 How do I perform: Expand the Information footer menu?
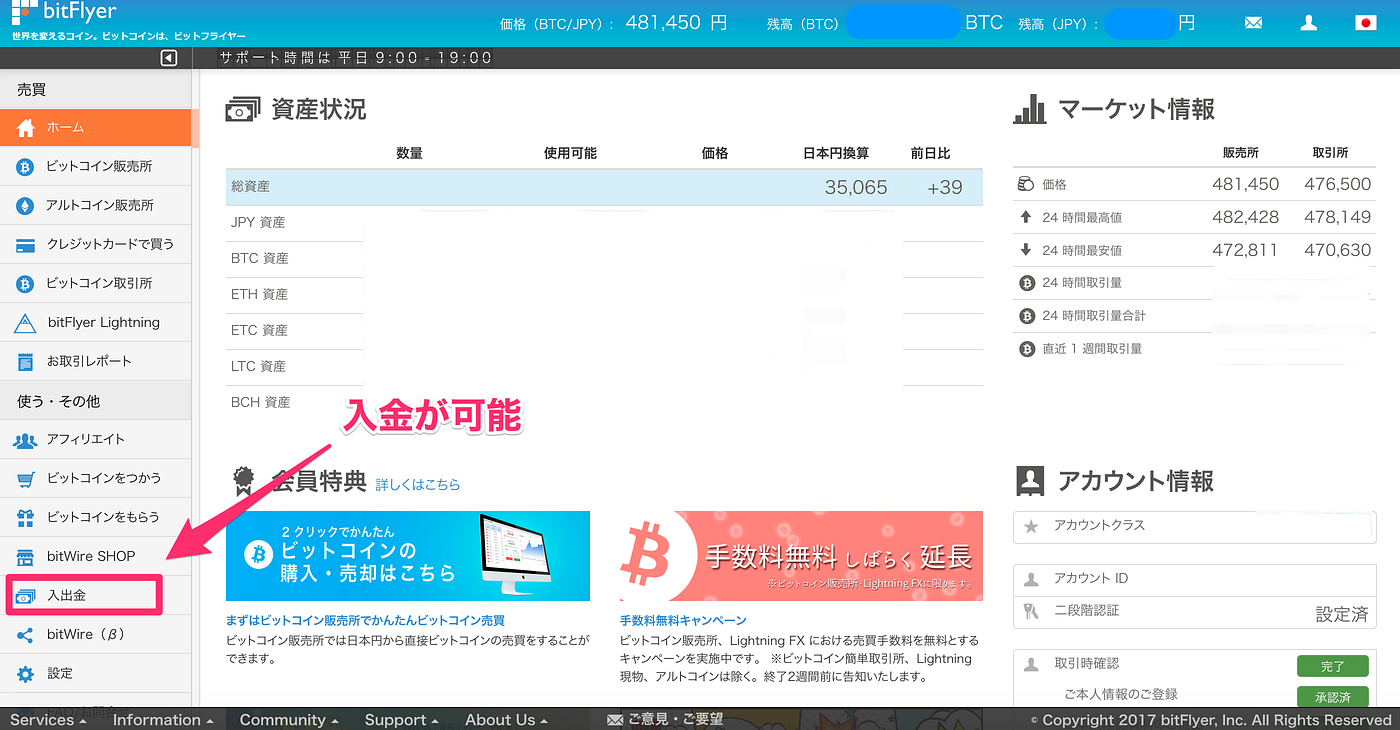click(163, 720)
